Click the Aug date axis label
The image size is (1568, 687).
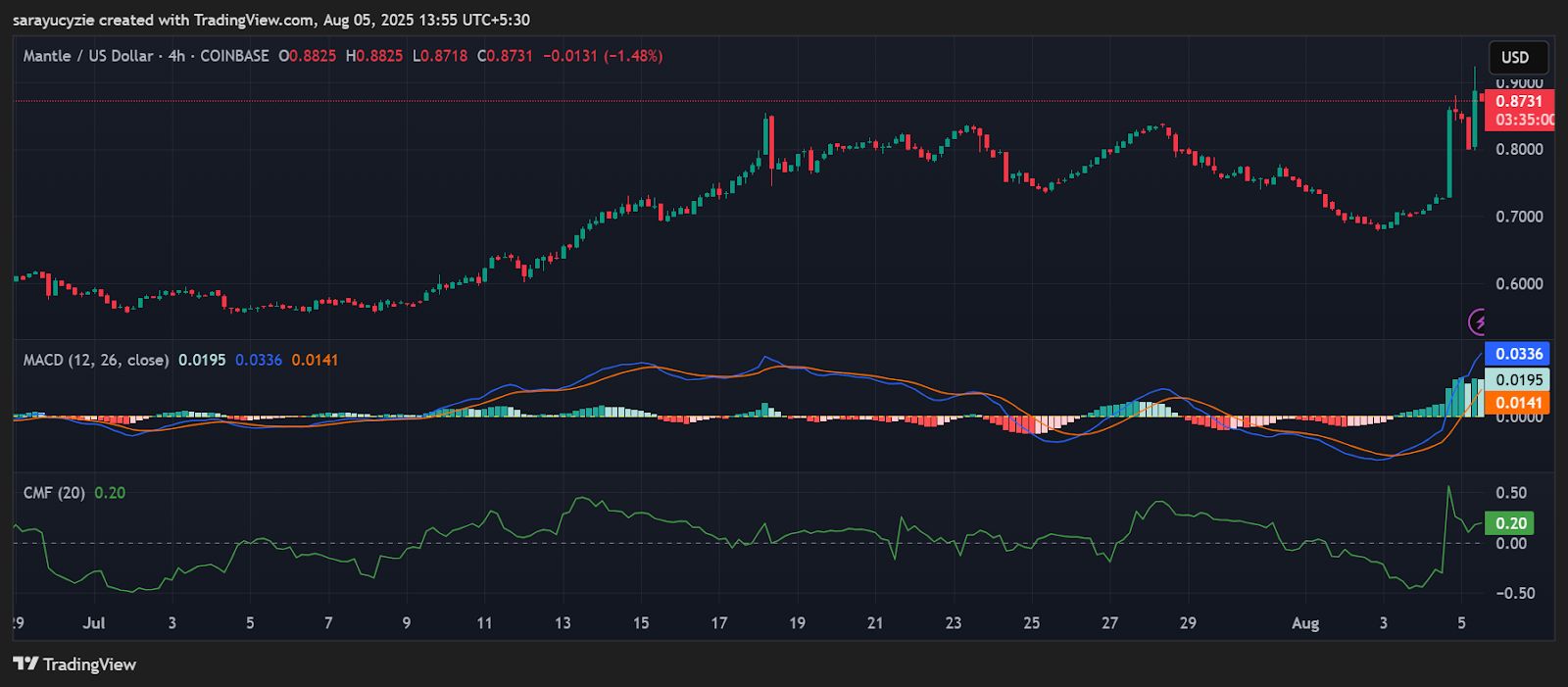click(1305, 623)
